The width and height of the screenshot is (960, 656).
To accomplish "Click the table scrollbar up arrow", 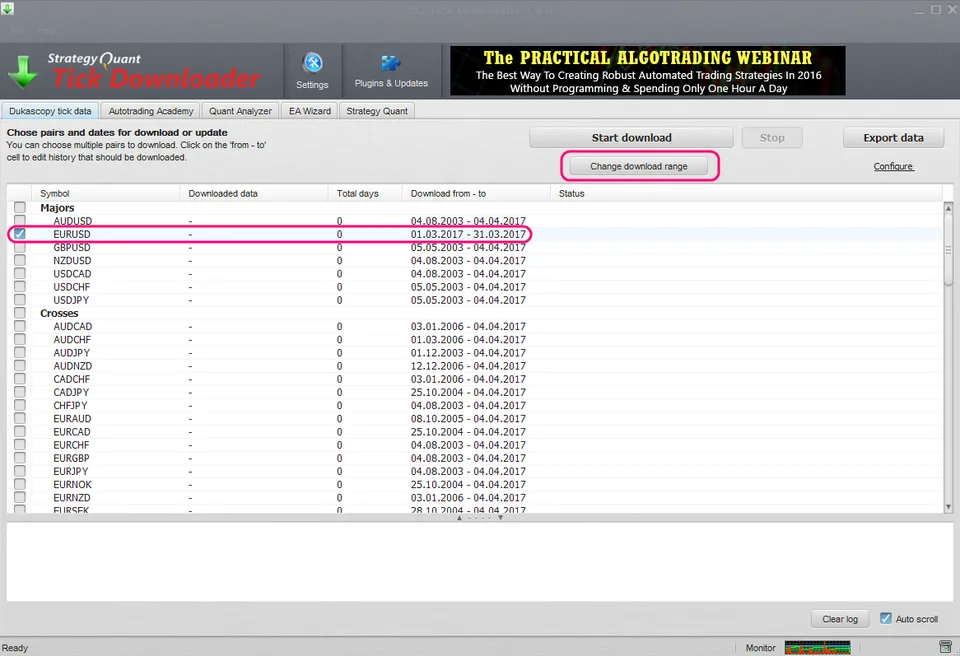I will pyautogui.click(x=948, y=208).
